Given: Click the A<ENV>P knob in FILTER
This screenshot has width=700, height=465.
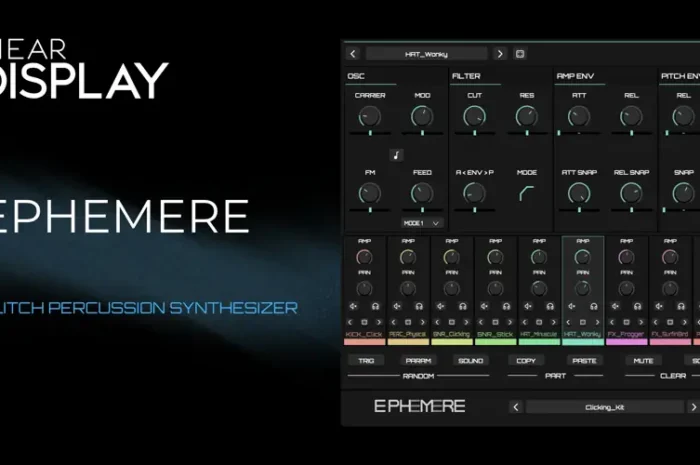Looking at the screenshot, I should (x=475, y=194).
